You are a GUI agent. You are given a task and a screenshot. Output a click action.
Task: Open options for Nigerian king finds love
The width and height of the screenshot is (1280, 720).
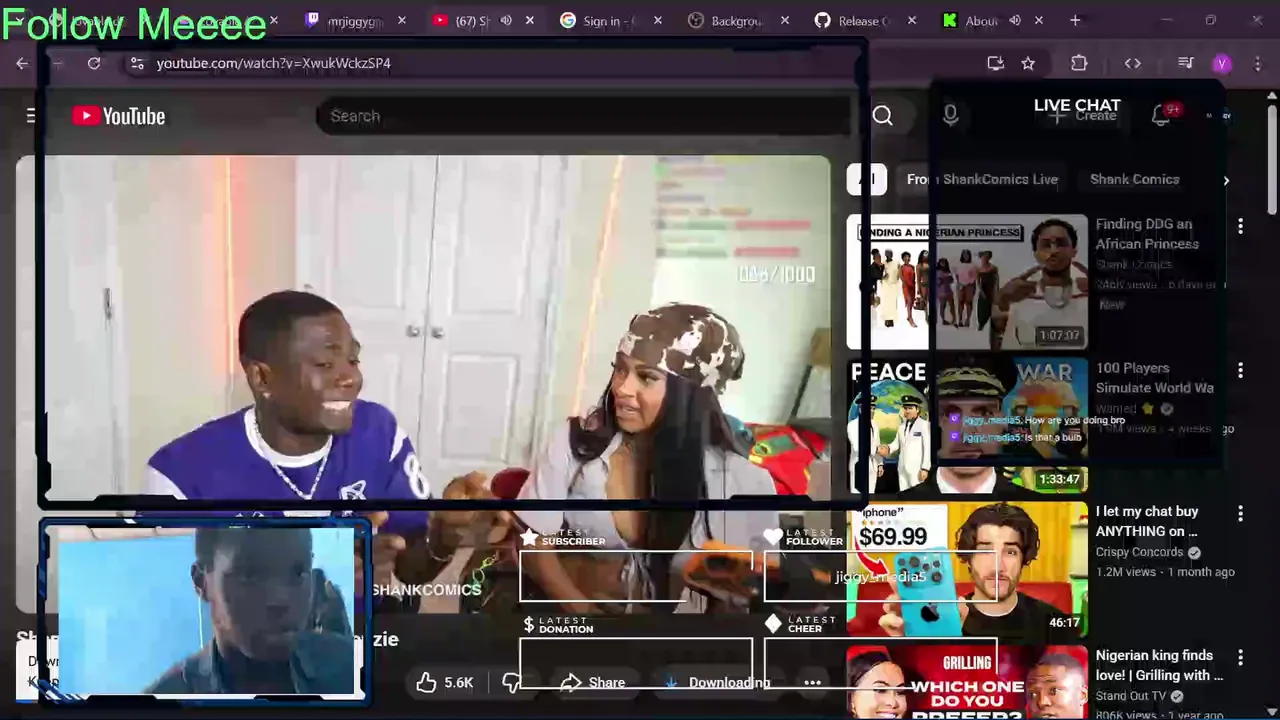[x=1240, y=658]
